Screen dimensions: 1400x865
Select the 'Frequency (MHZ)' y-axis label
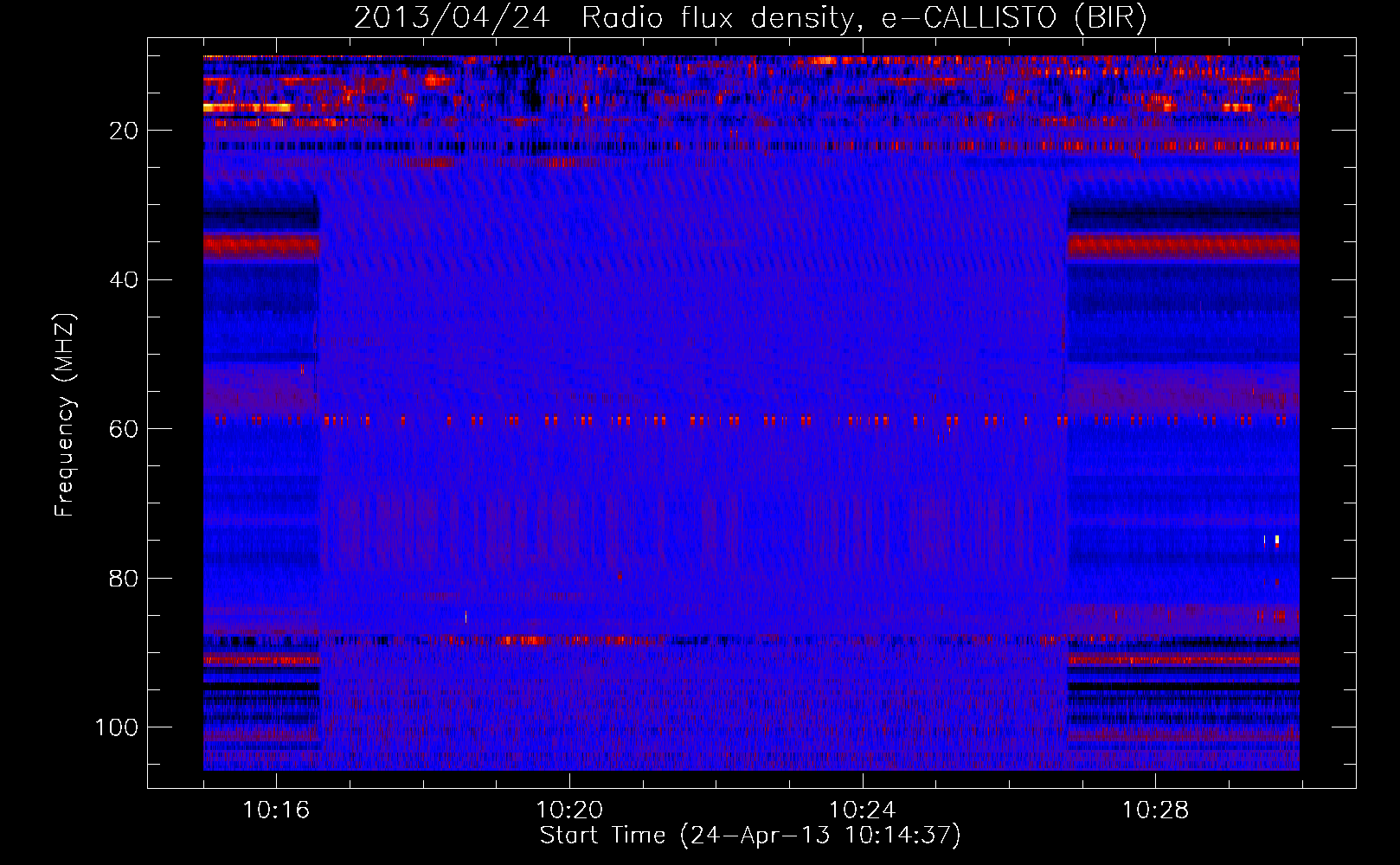(65, 414)
